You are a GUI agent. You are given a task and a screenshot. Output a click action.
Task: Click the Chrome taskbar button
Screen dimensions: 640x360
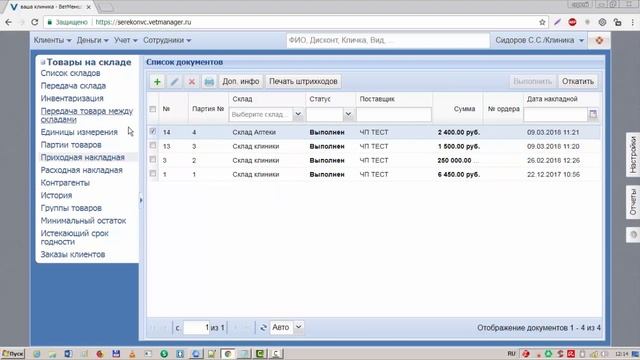click(228, 353)
